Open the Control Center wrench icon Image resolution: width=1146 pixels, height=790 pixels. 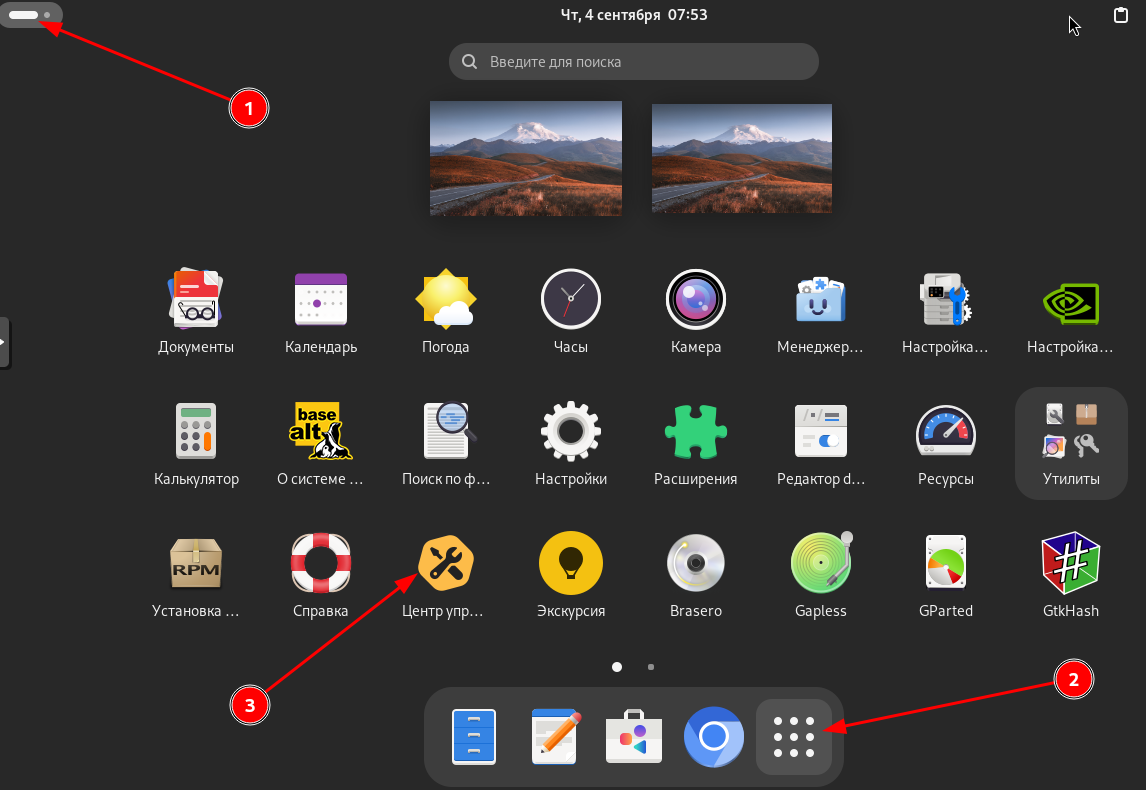click(445, 563)
